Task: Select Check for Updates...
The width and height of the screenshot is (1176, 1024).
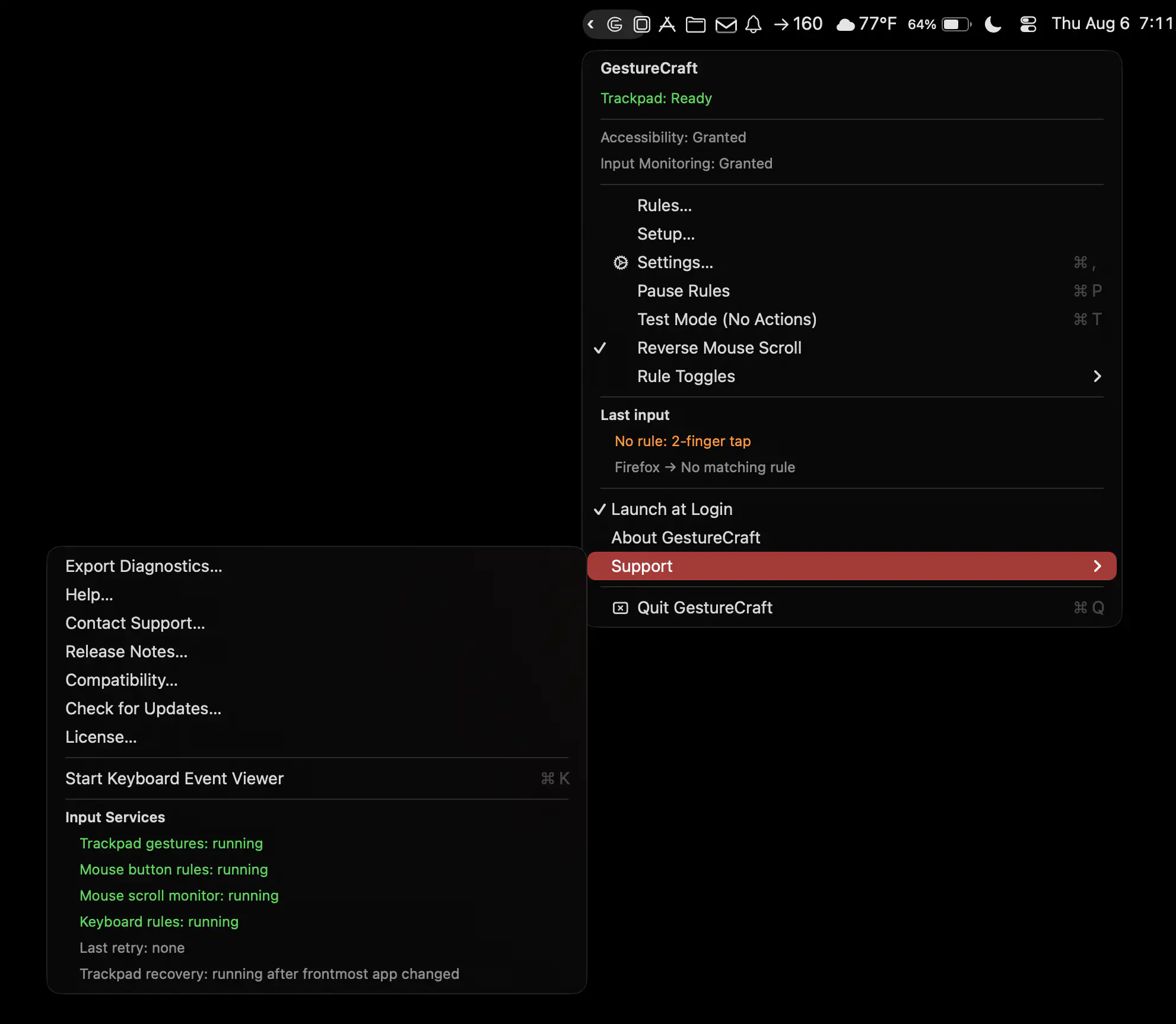Action: (317, 708)
